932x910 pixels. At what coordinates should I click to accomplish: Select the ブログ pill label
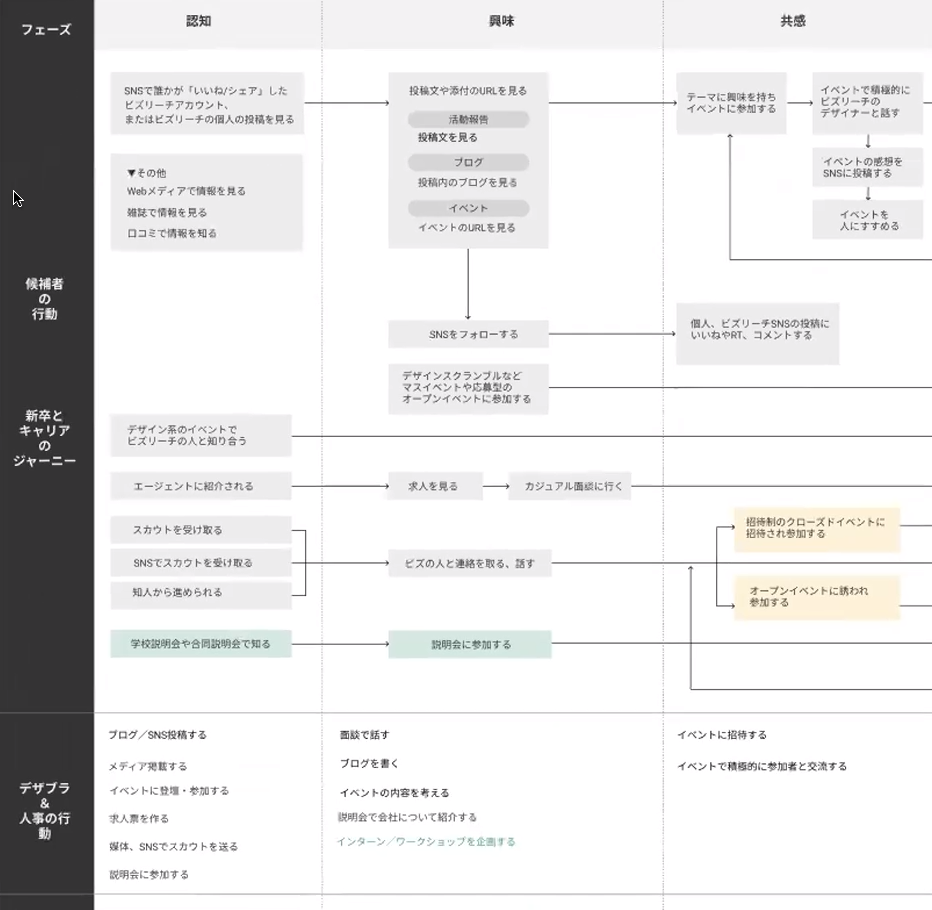[468, 162]
